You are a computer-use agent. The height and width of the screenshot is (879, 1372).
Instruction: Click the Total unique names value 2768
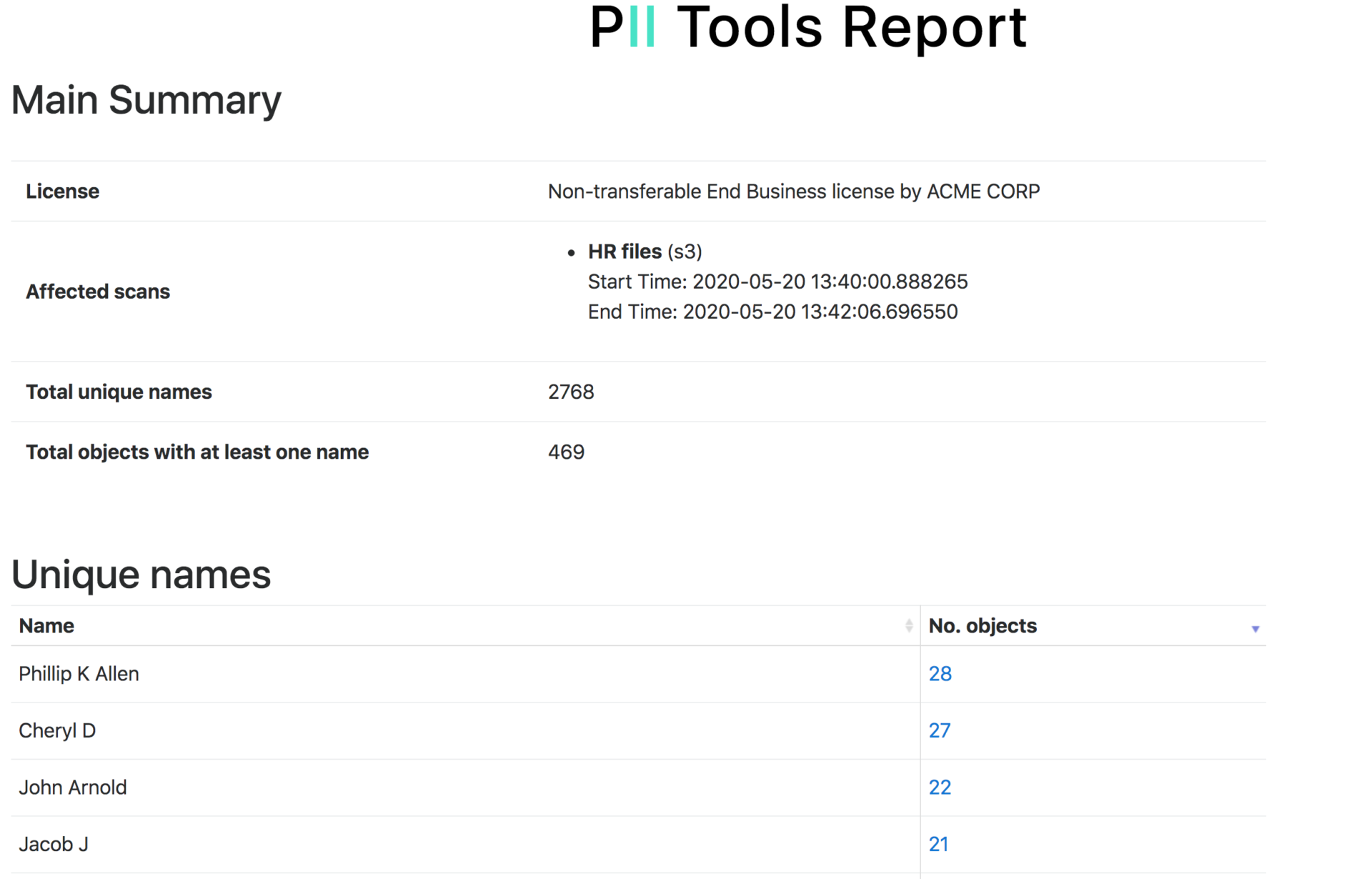[571, 392]
